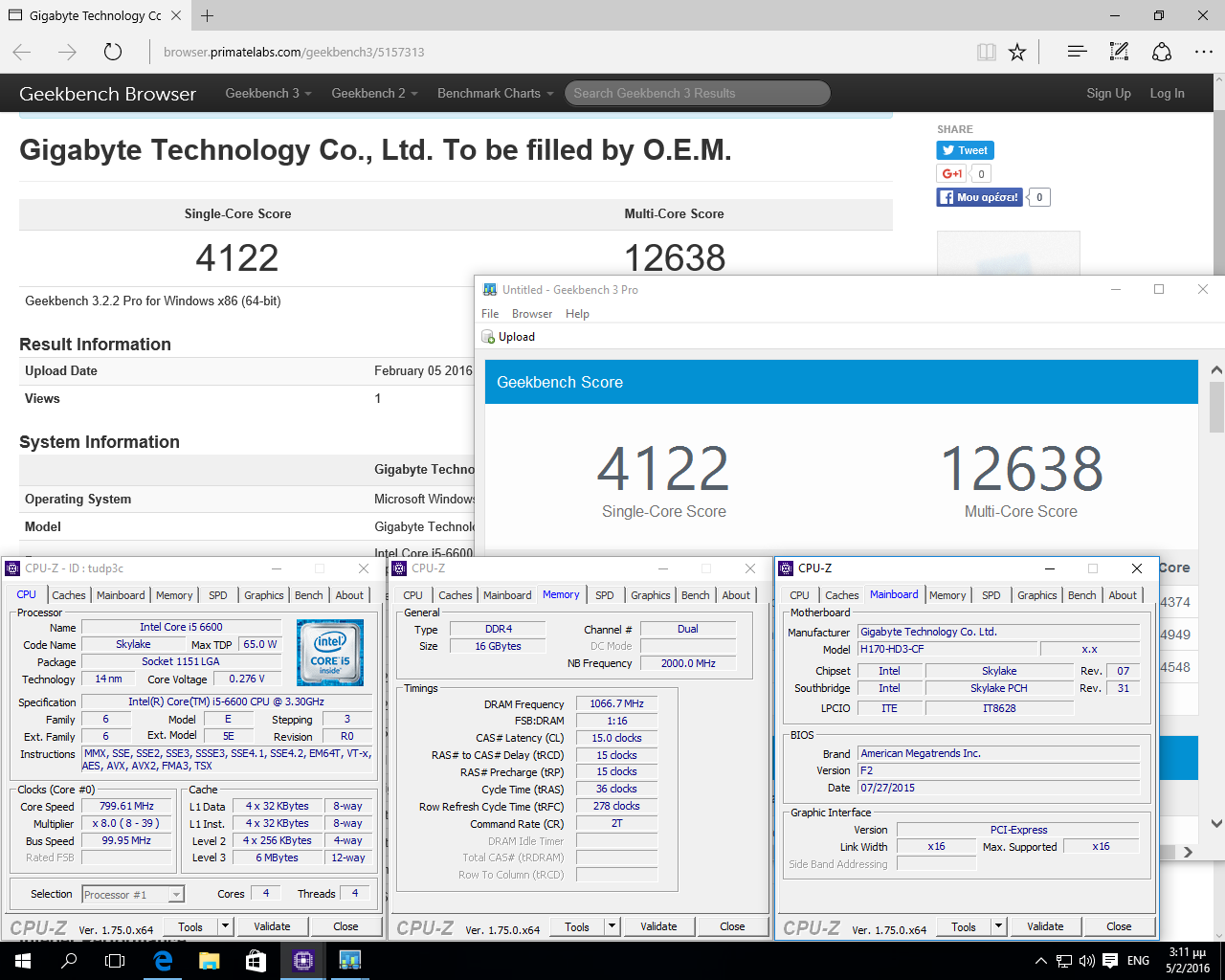Open Help menu in Geekbench 3 Pro
This screenshot has width=1225, height=980.
(x=577, y=314)
